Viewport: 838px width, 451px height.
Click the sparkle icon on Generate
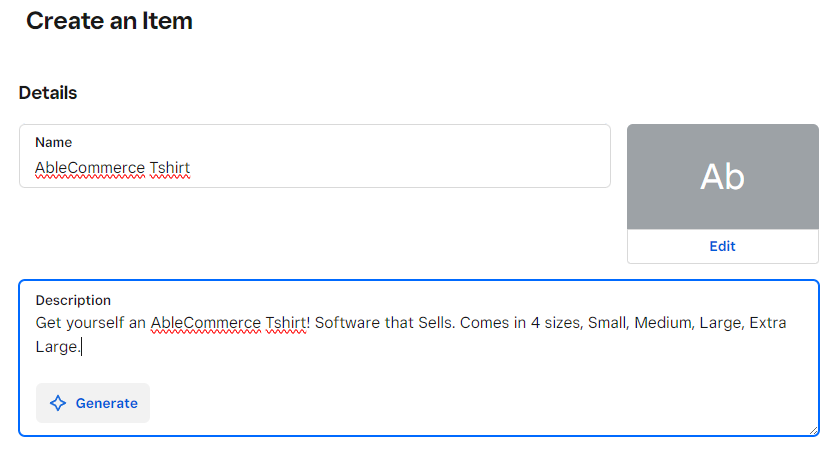coord(58,403)
